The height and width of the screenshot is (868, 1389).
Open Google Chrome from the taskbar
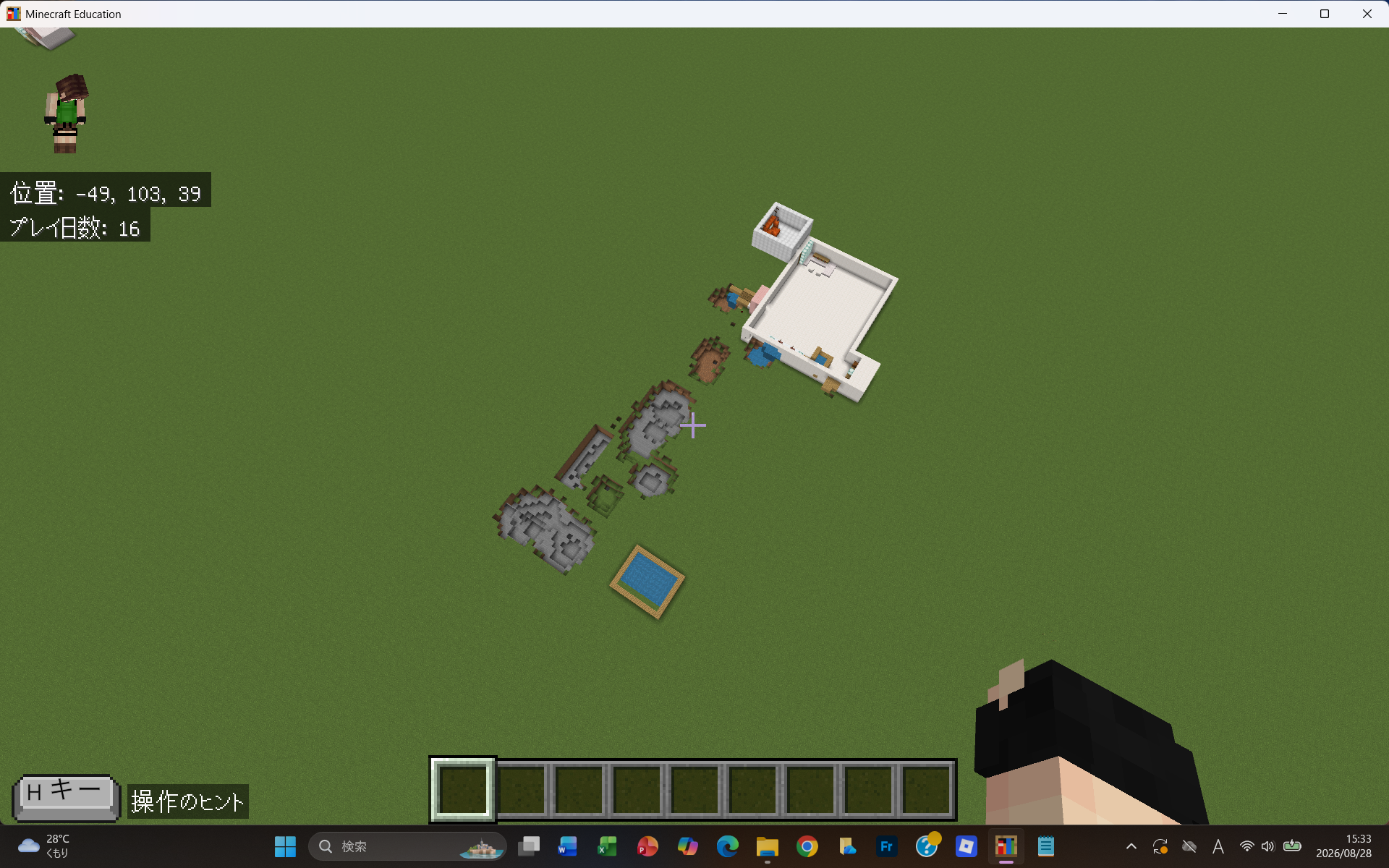807,846
